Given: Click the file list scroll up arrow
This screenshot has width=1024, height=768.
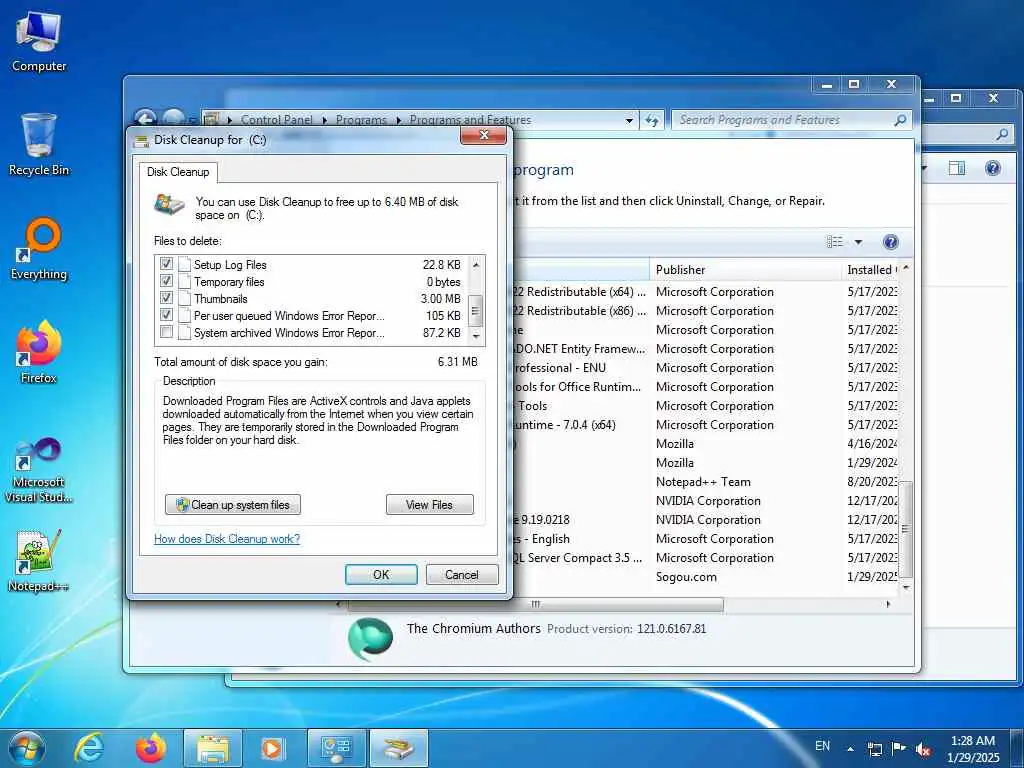Looking at the screenshot, I should click(476, 264).
